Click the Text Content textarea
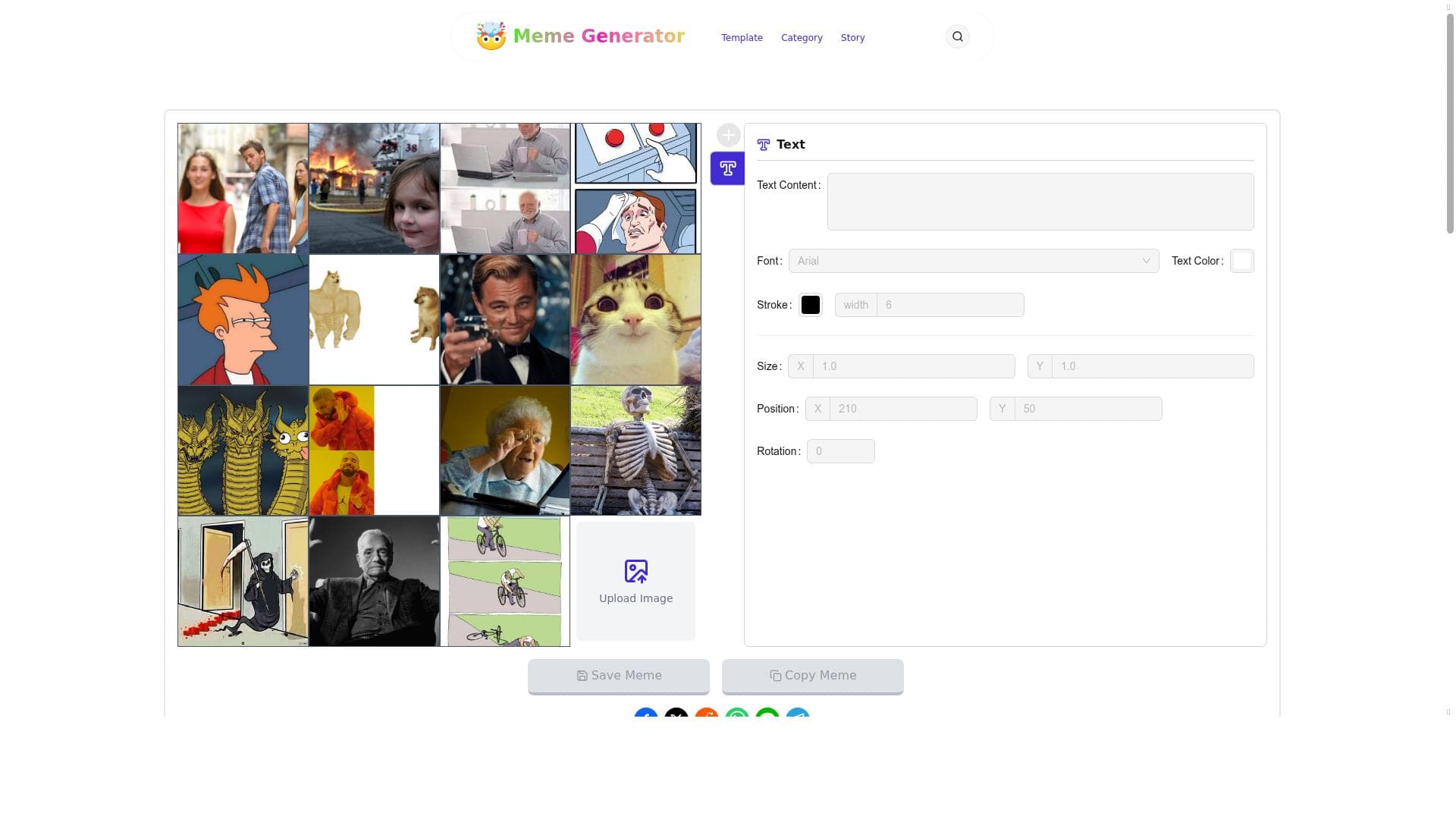 [x=1040, y=202]
